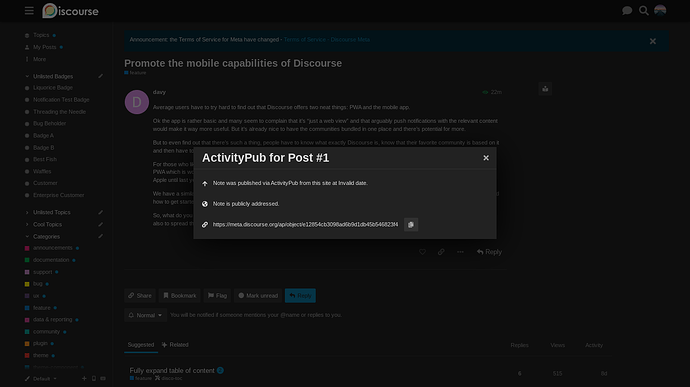Open Enterprise Customer badge
Image resolution: width=690 pixels, height=387 pixels.
click(59, 195)
